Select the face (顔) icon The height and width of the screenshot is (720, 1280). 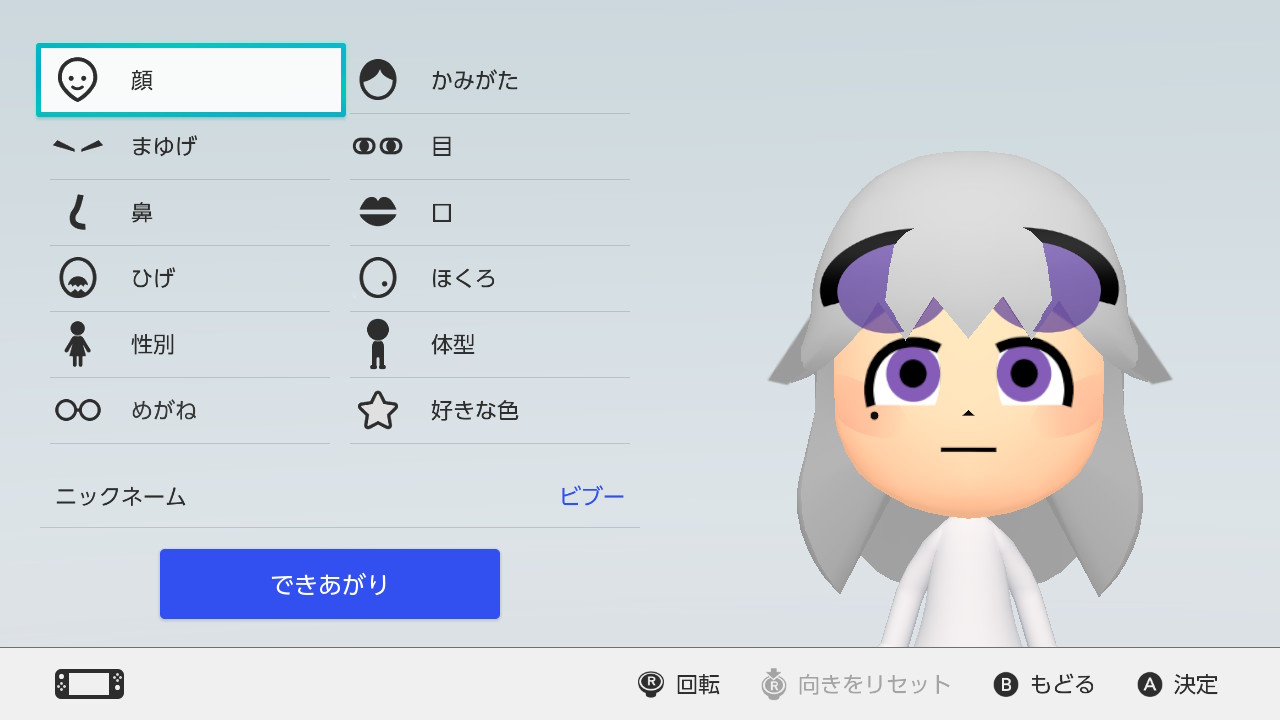(x=78, y=80)
